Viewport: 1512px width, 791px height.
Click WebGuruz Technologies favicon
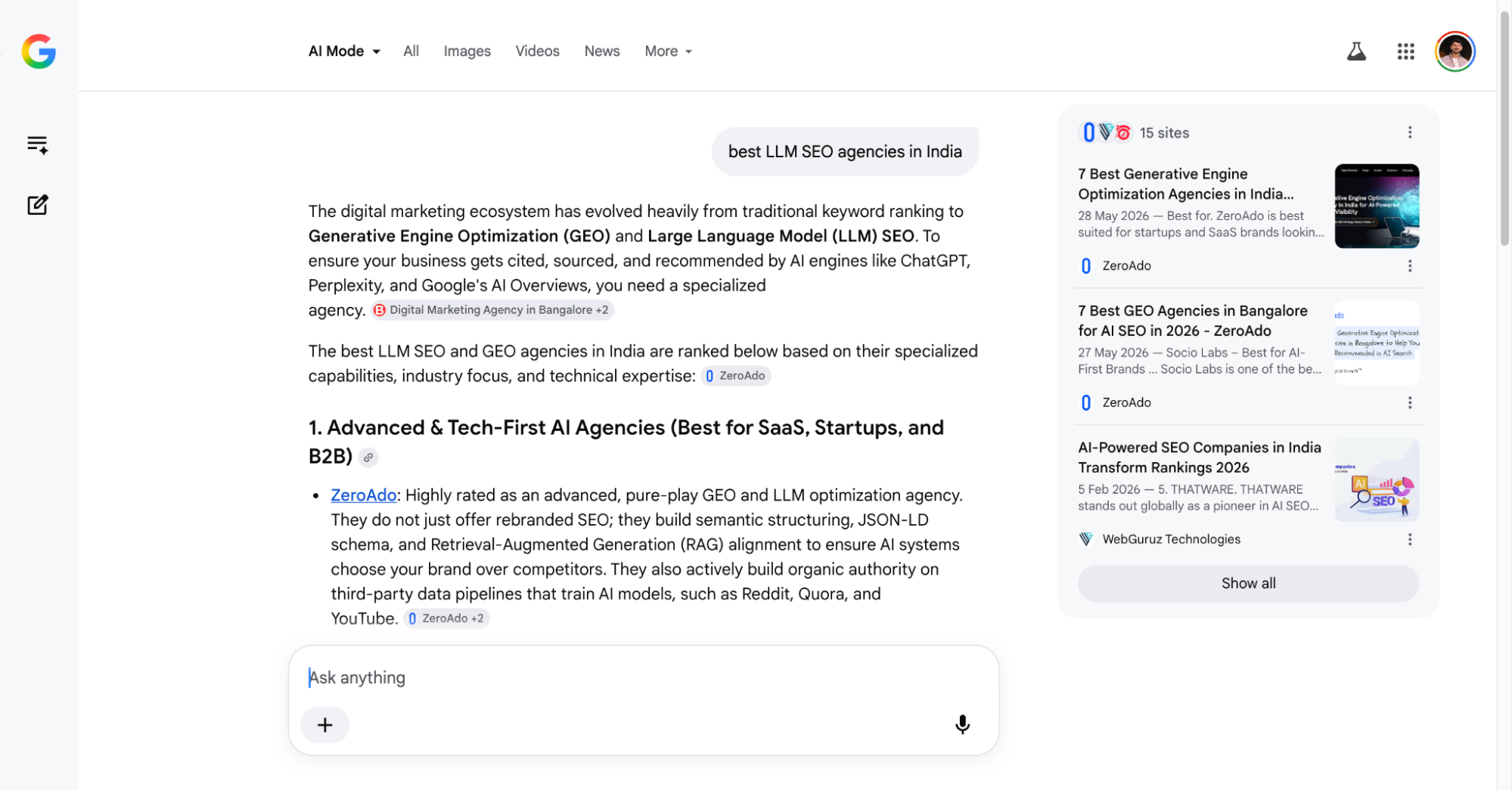[1086, 539]
